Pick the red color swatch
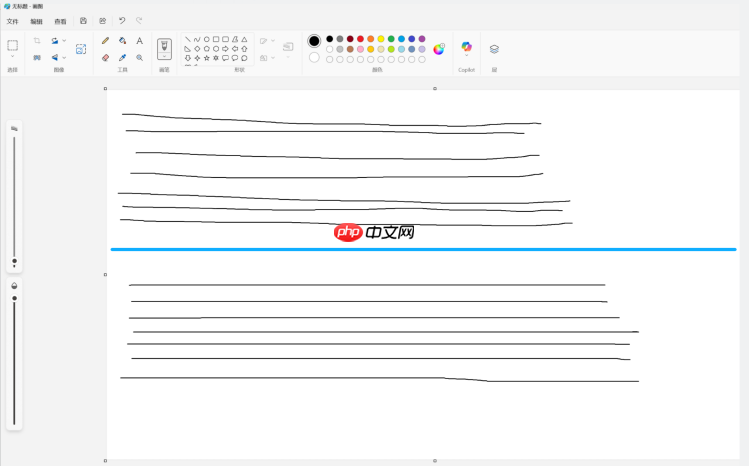This screenshot has width=749, height=466. (x=360, y=39)
